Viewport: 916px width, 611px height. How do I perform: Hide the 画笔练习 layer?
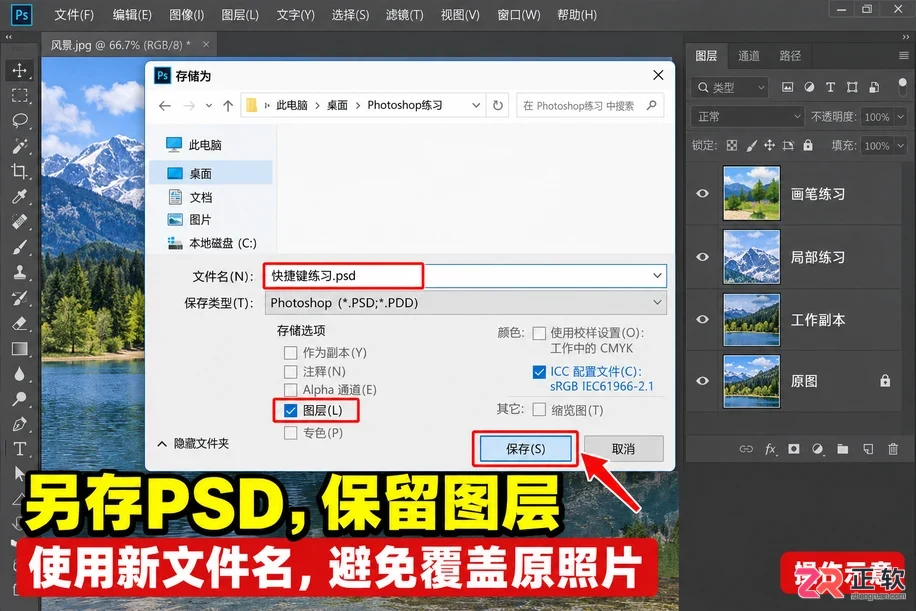tap(703, 193)
